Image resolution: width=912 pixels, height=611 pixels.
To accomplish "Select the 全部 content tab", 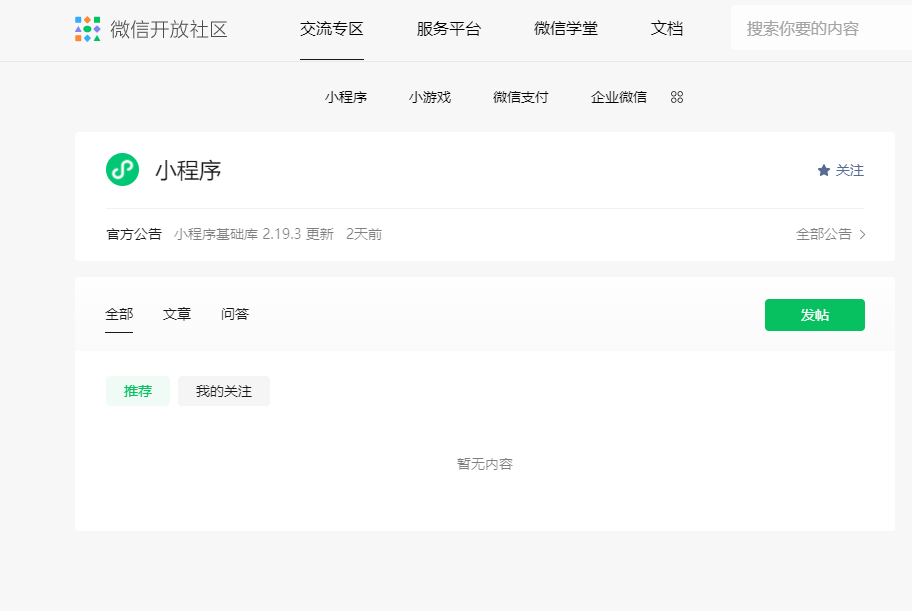I will [x=119, y=314].
